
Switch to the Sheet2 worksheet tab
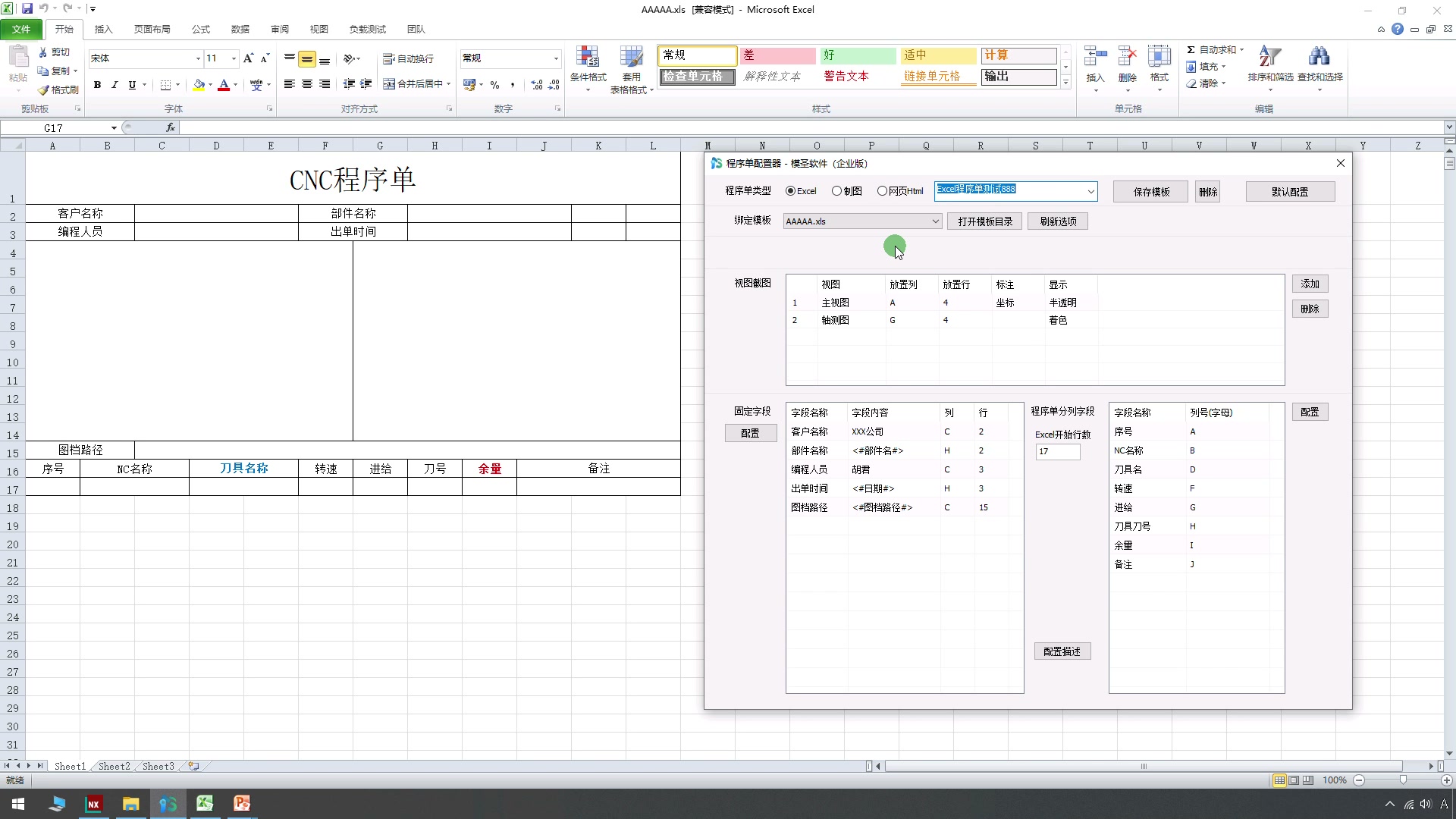click(x=115, y=767)
